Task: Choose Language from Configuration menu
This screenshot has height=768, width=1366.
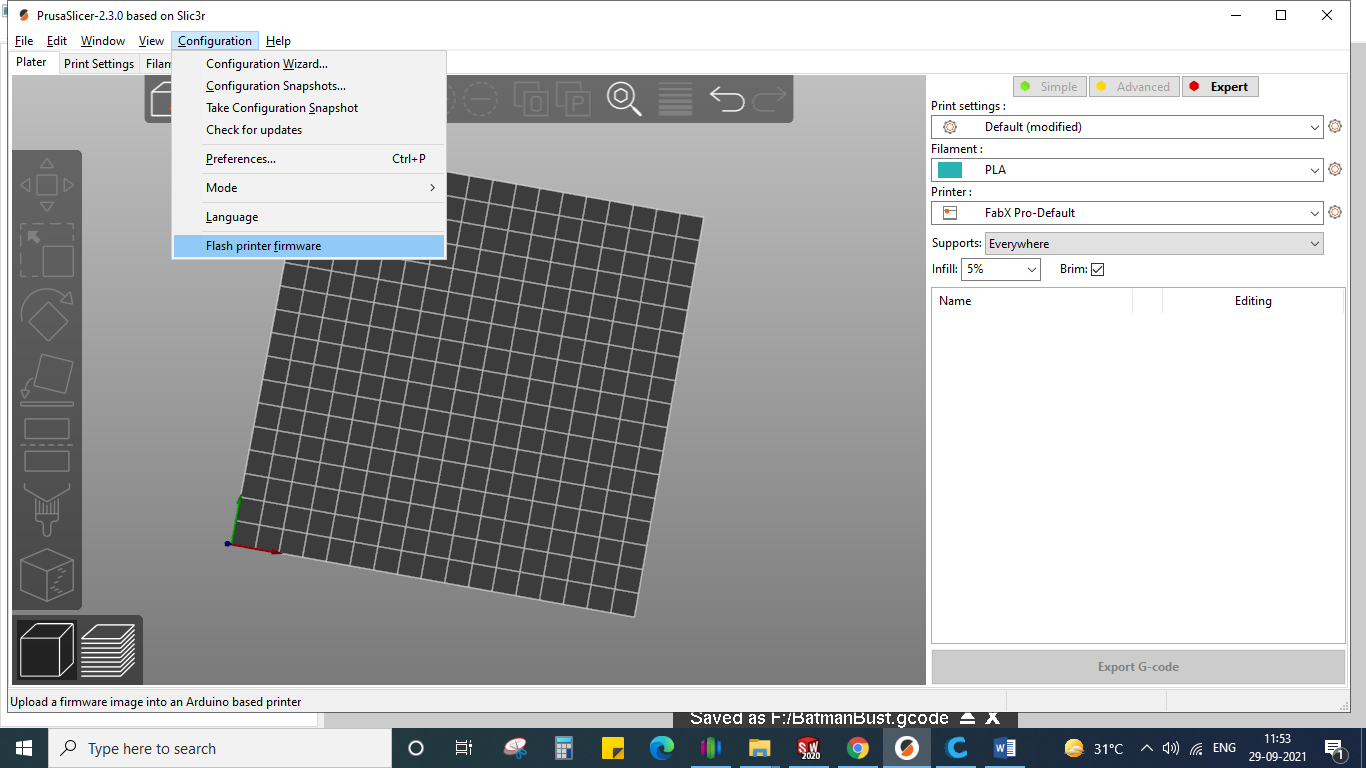Action: (x=309, y=217)
